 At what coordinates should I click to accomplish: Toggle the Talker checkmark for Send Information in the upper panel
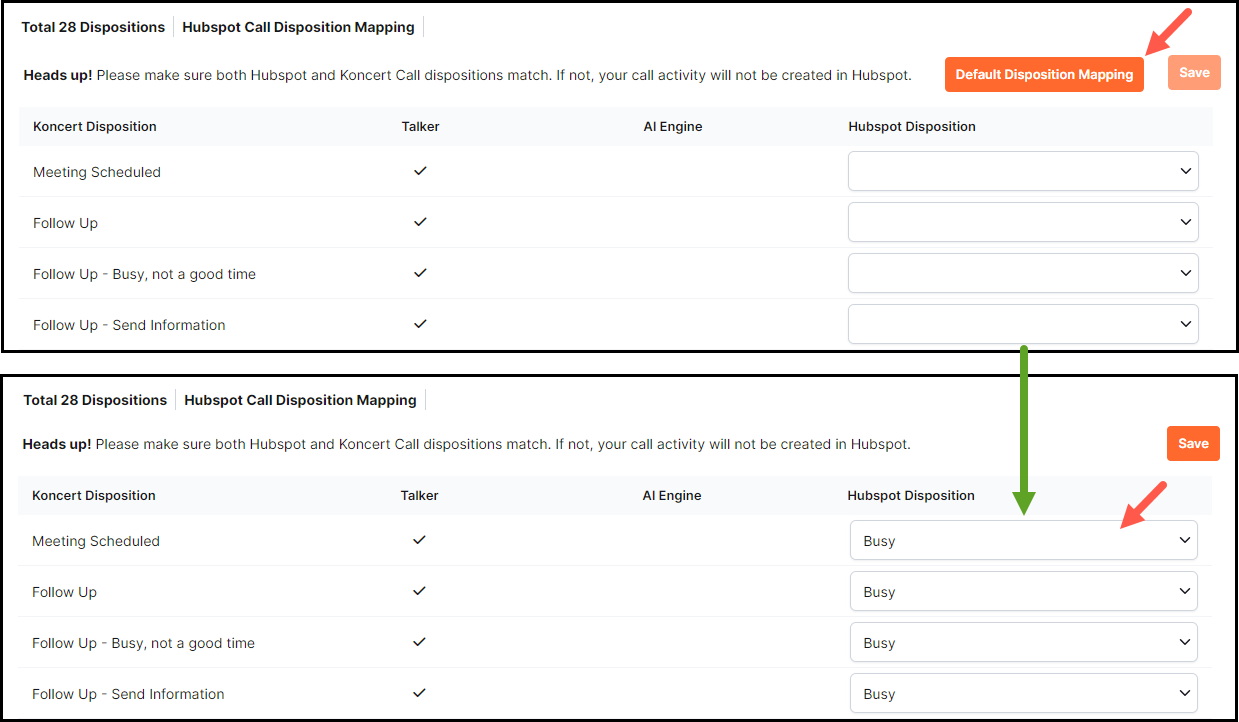[420, 324]
